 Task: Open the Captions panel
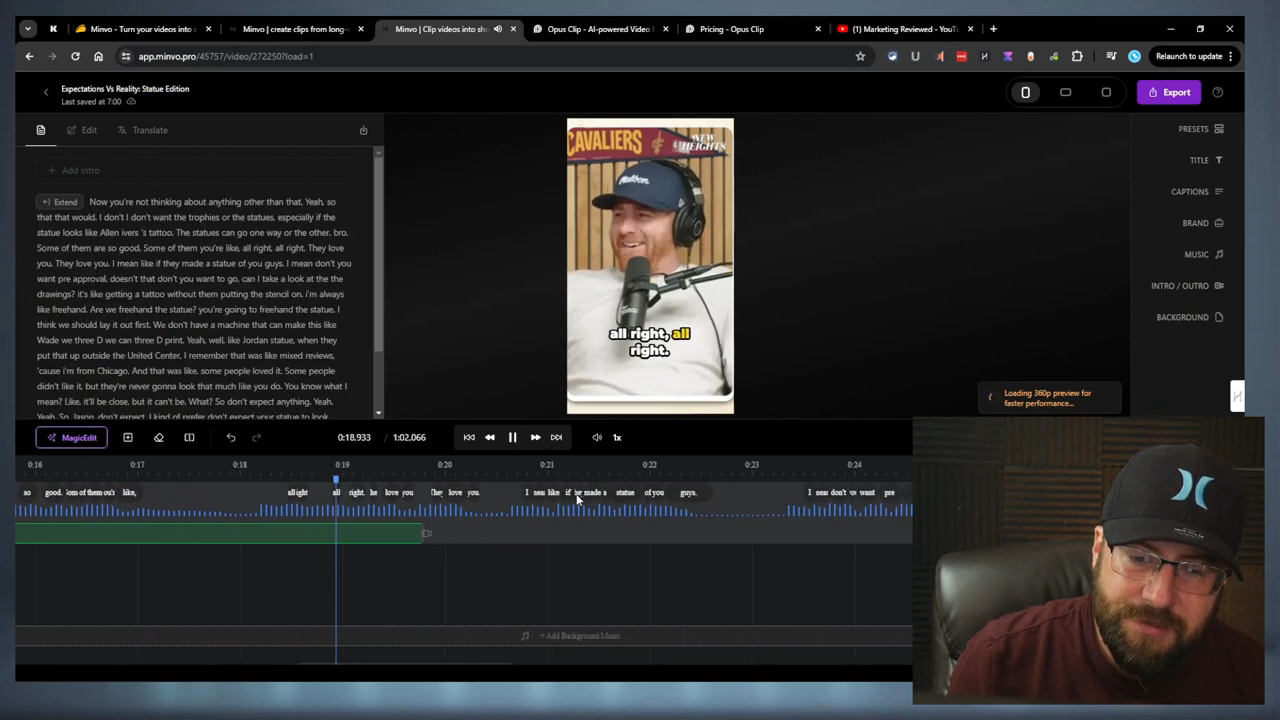point(1197,191)
